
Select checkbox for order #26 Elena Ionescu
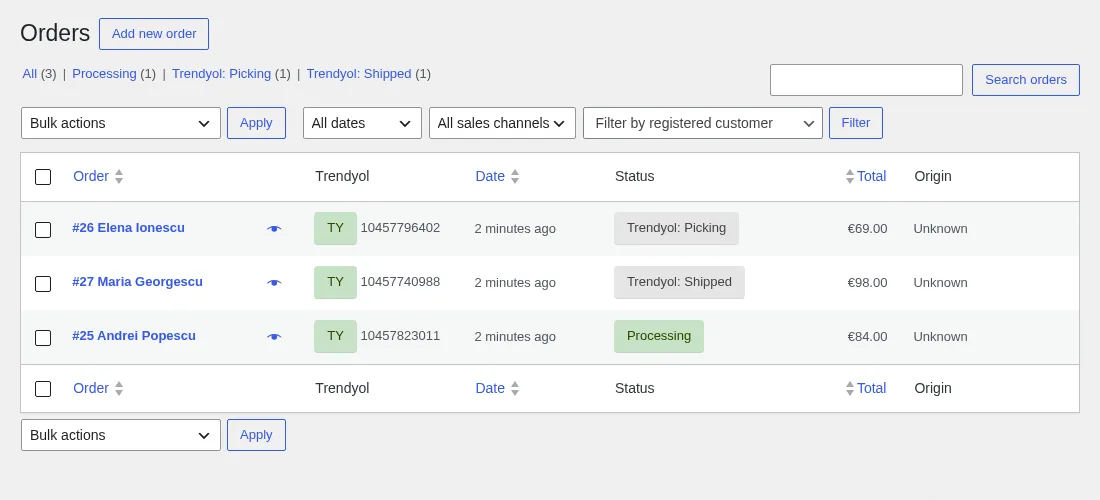(43, 230)
